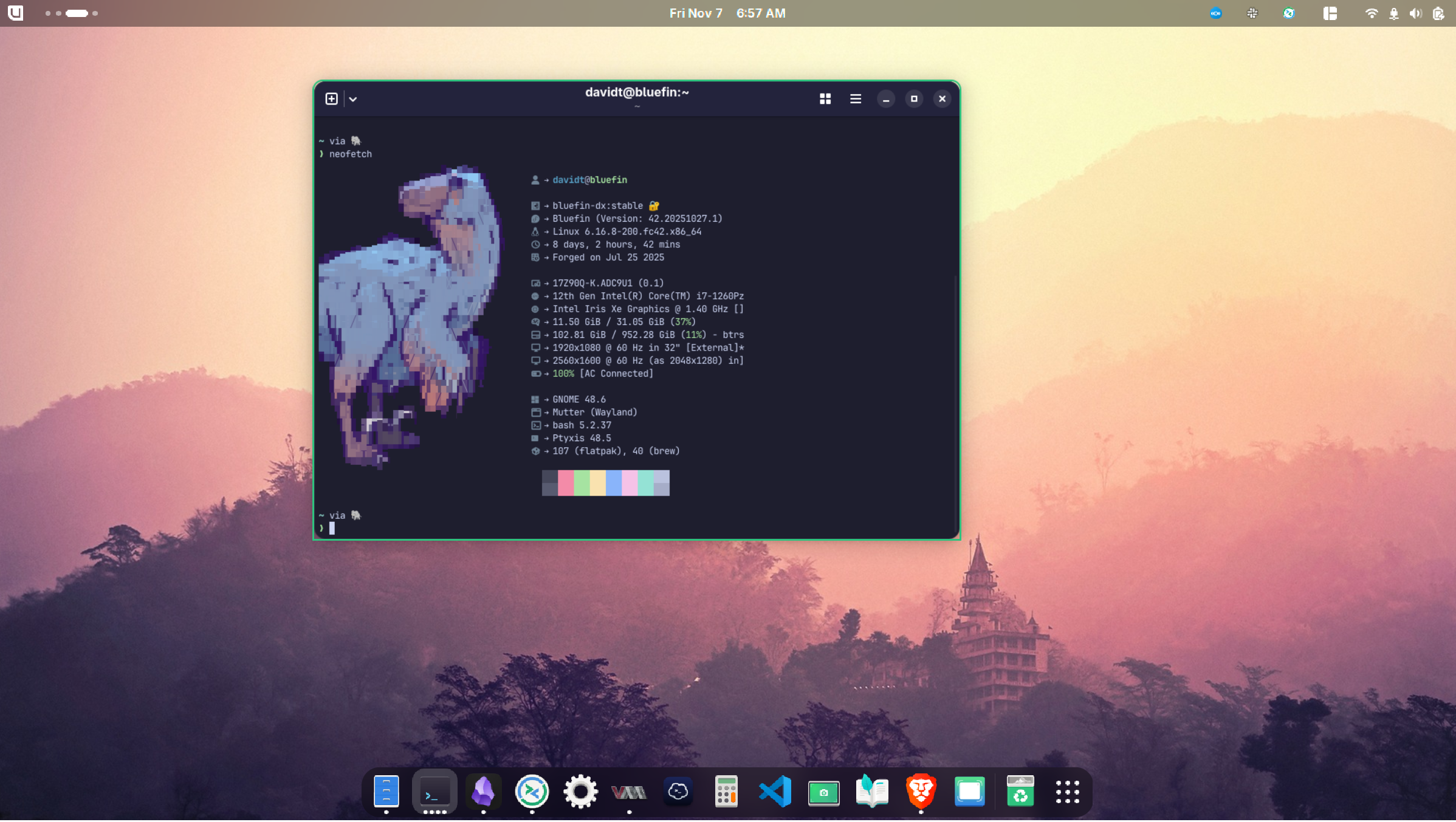The image size is (1456, 822).
Task: Launch Brave browser from the dock
Action: 921,791
